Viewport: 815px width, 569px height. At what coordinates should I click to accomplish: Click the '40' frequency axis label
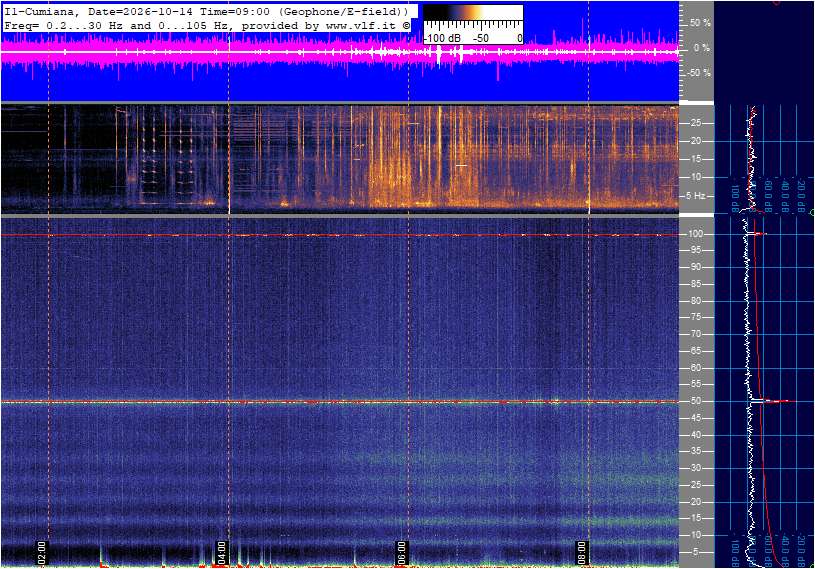pos(695,435)
